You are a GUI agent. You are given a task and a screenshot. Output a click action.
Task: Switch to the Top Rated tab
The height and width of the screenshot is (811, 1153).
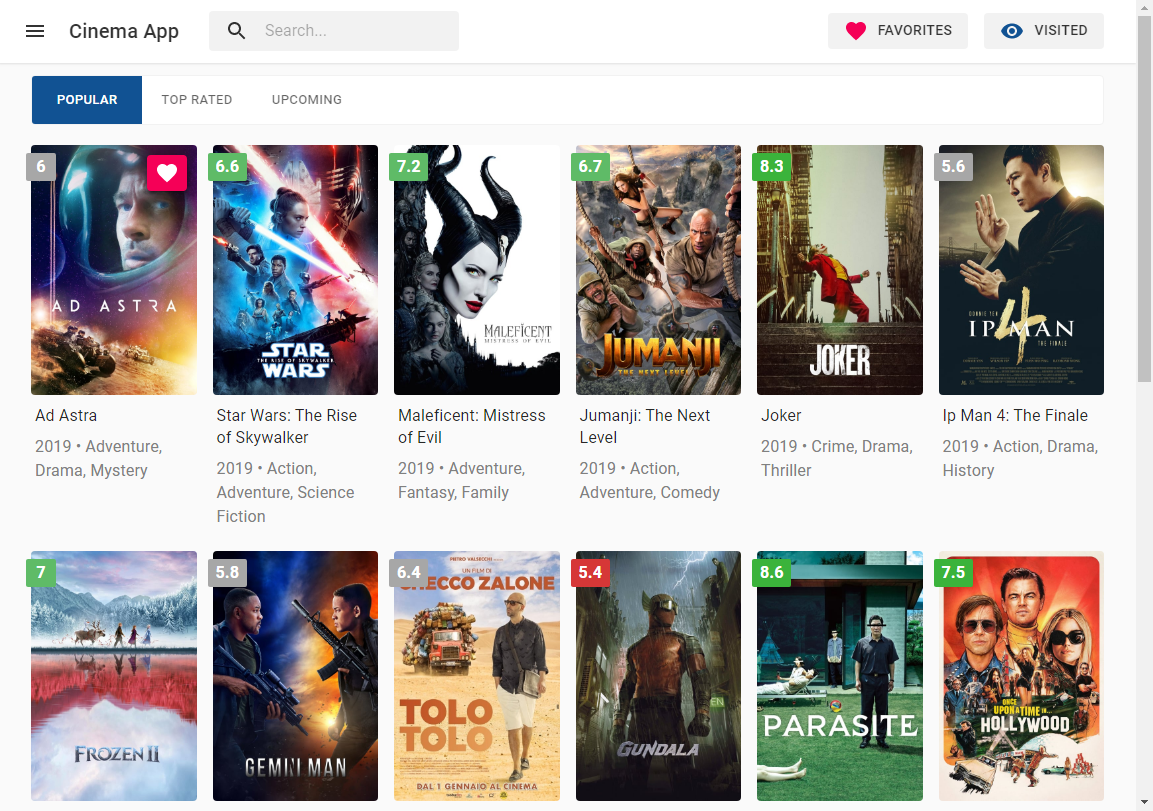(x=196, y=100)
